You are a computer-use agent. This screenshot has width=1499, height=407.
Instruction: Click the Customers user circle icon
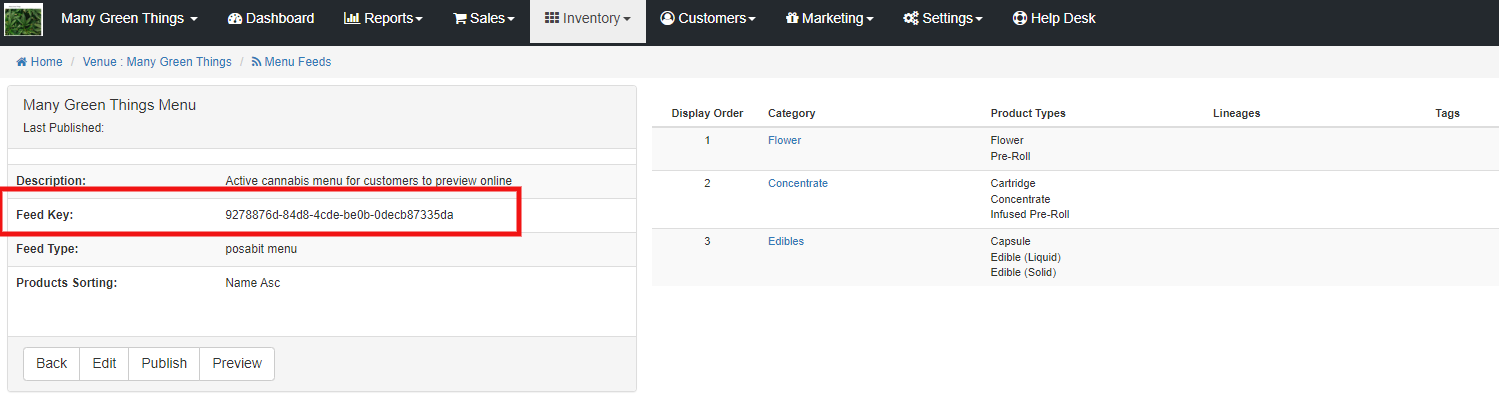pos(668,18)
